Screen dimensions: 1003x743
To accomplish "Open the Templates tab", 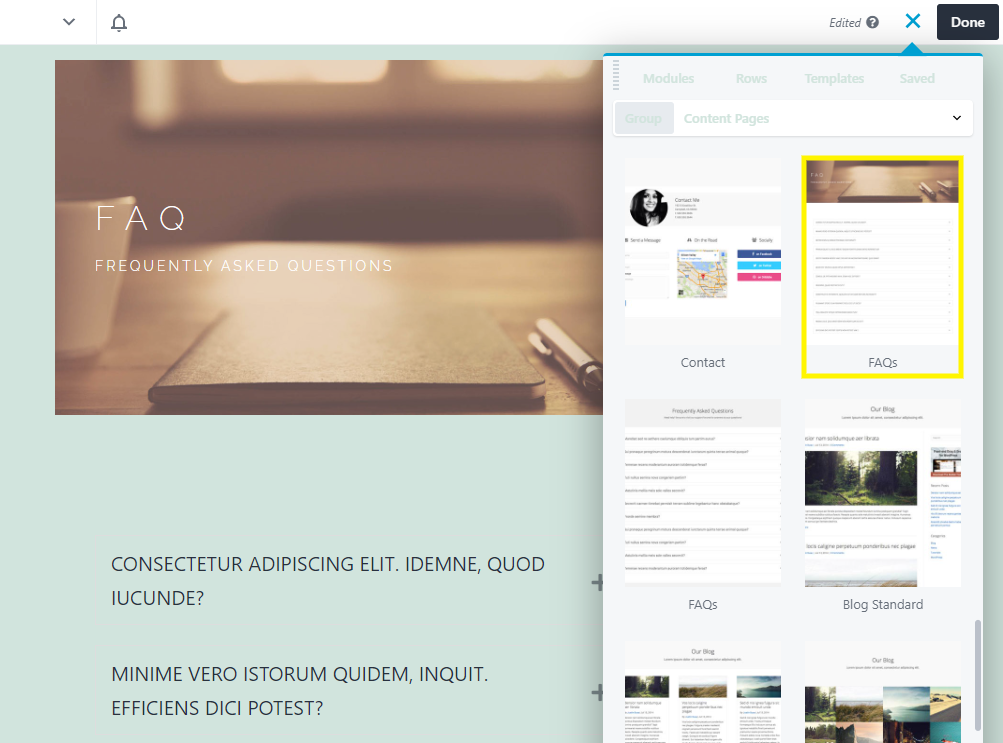I will click(x=834, y=78).
